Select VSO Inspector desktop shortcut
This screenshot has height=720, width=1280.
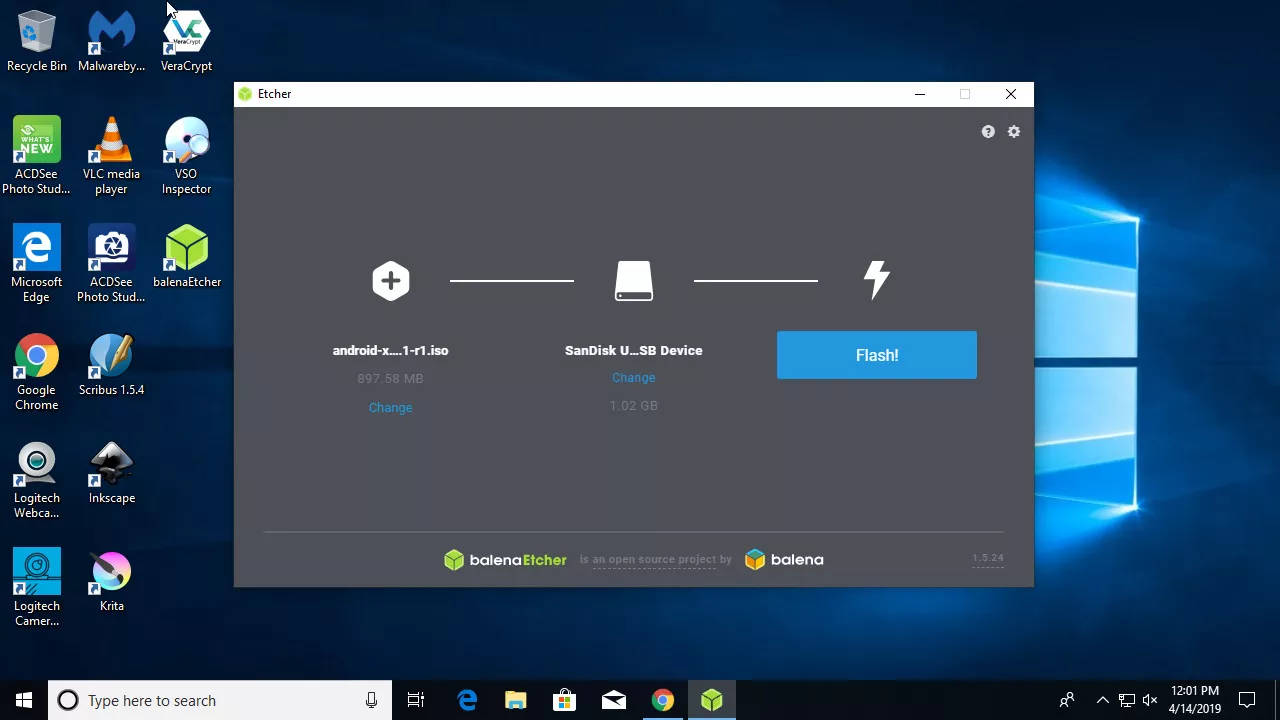tap(186, 156)
